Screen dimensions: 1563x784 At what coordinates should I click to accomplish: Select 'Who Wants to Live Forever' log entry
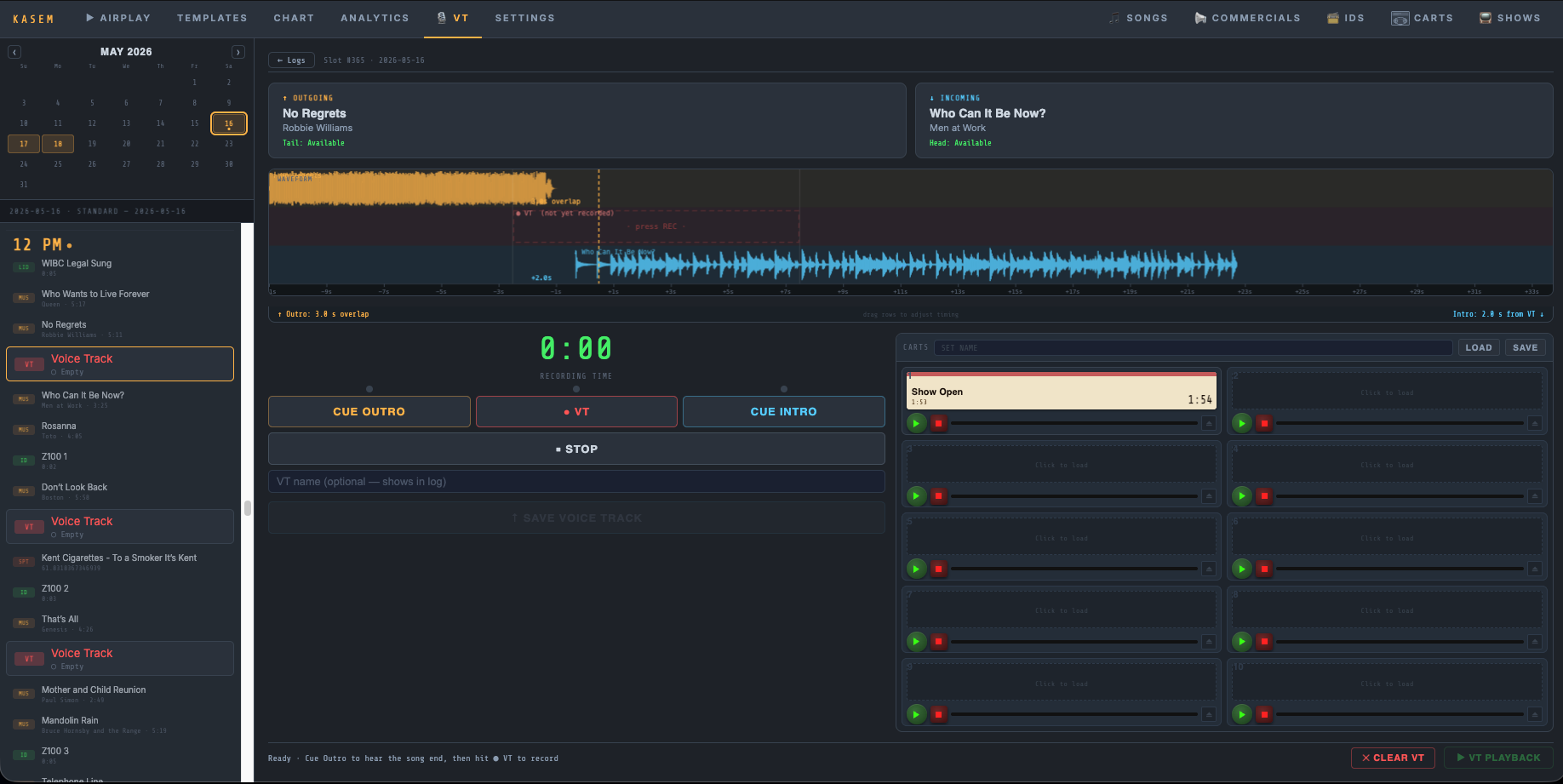pyautogui.click(x=120, y=298)
